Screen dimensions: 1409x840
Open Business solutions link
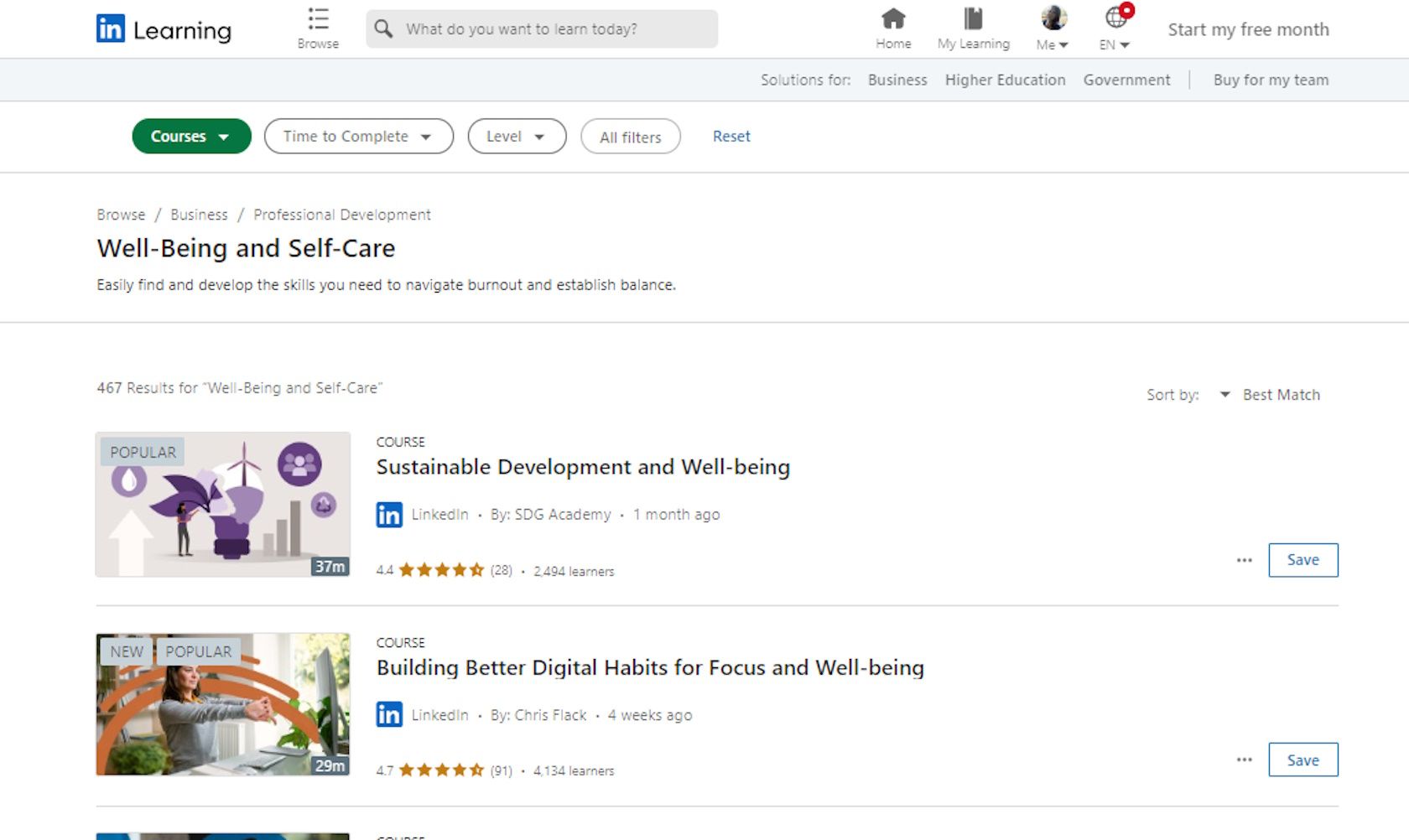897,80
